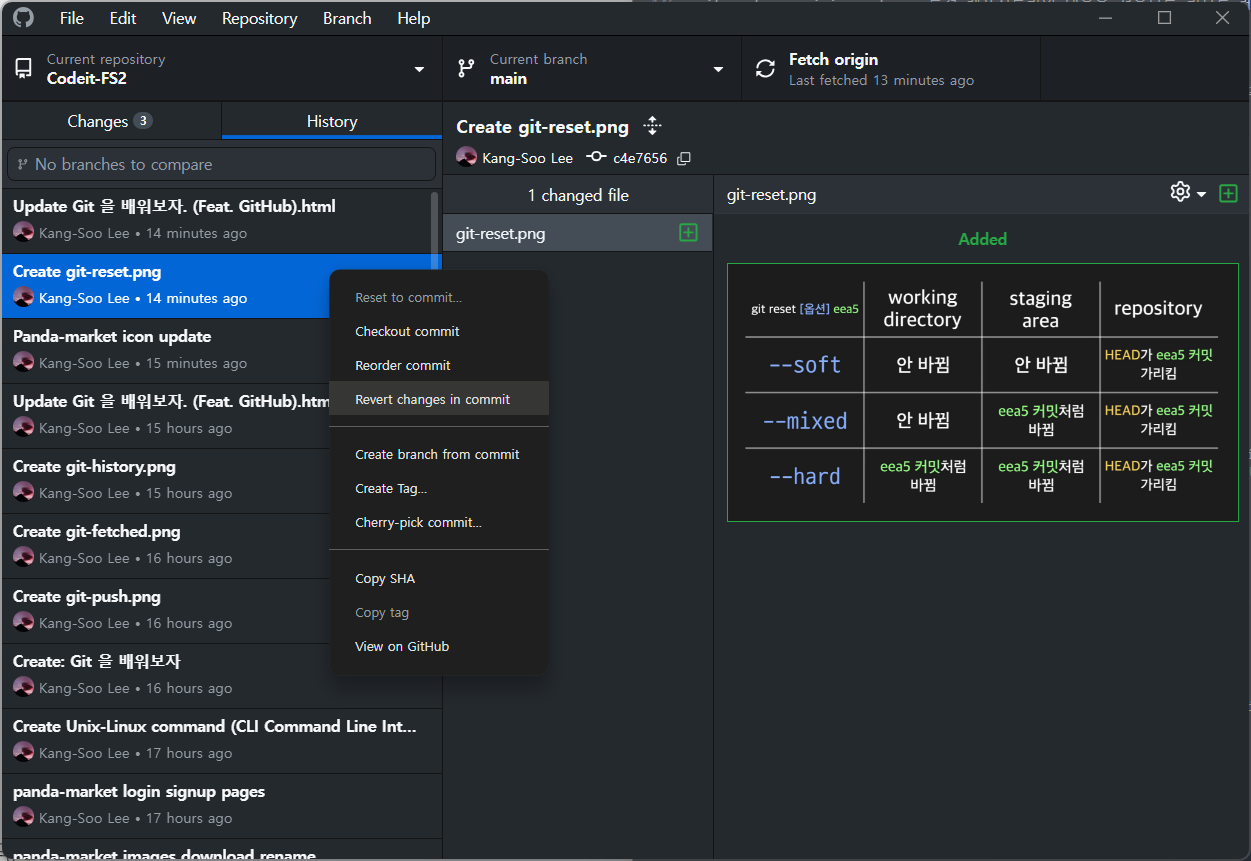The image size is (1251, 861).
Task: Maximize the GitHub Desktop window
Action: click(x=1164, y=18)
